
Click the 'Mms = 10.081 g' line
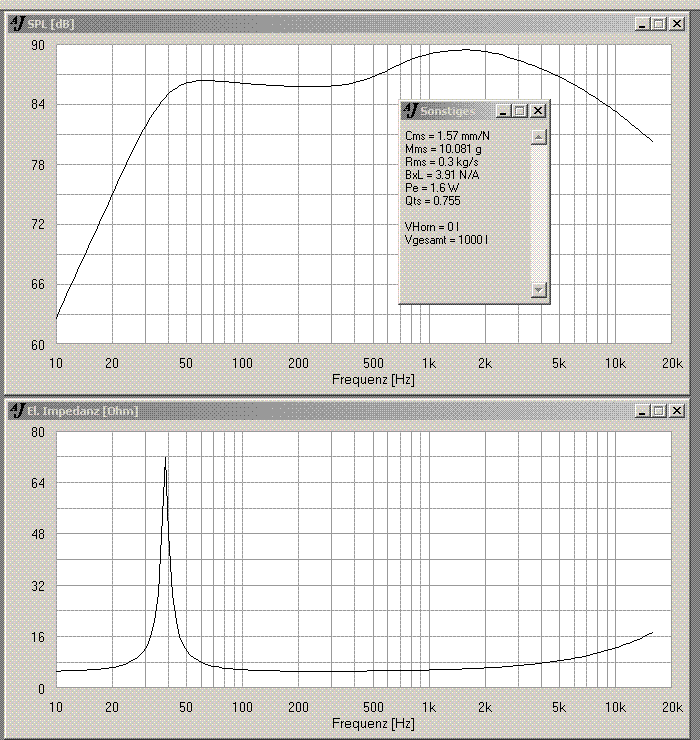pos(443,149)
